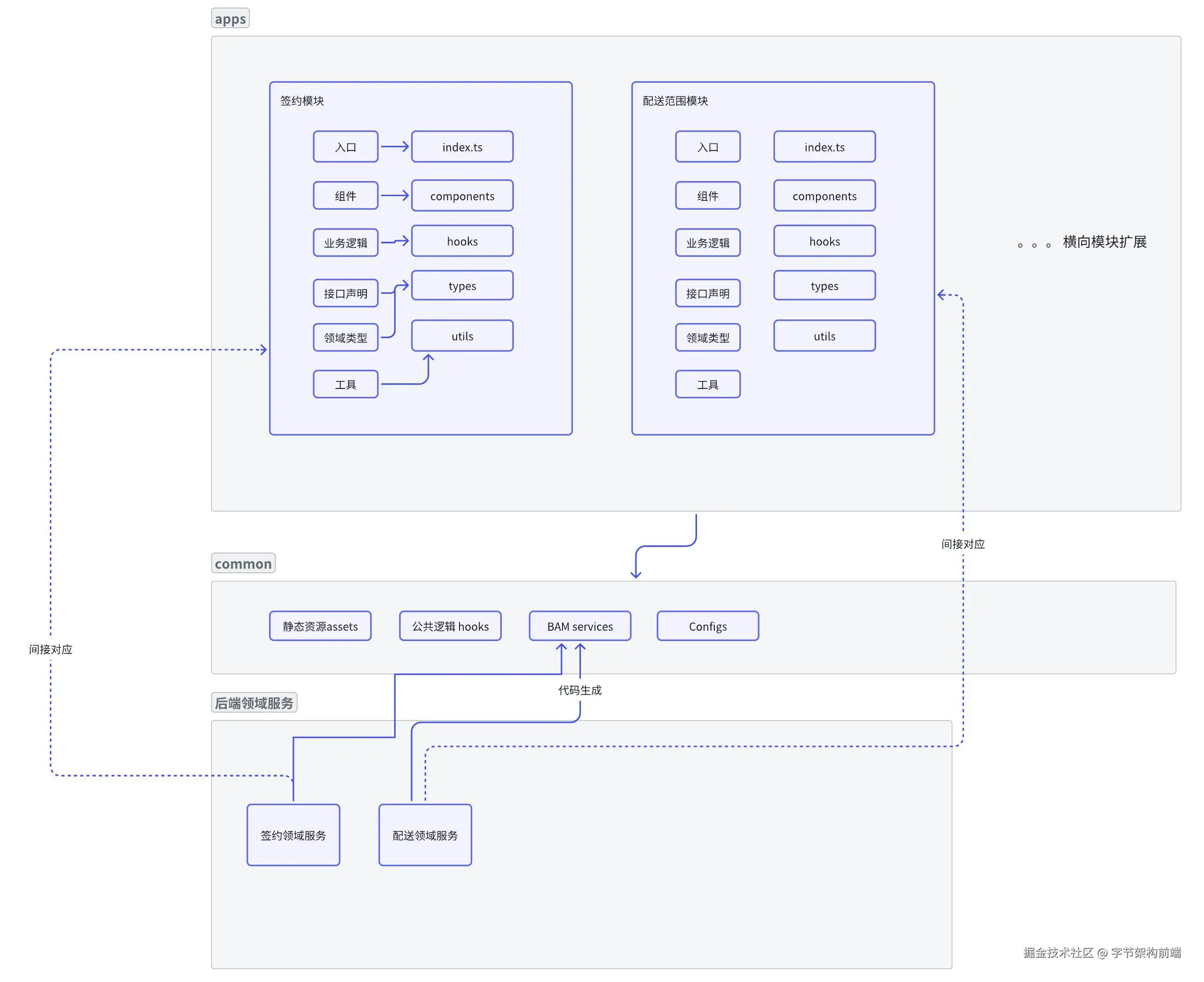The image size is (1204, 982).
Task: Click 横向模块扩展 text
Action: point(1103,242)
